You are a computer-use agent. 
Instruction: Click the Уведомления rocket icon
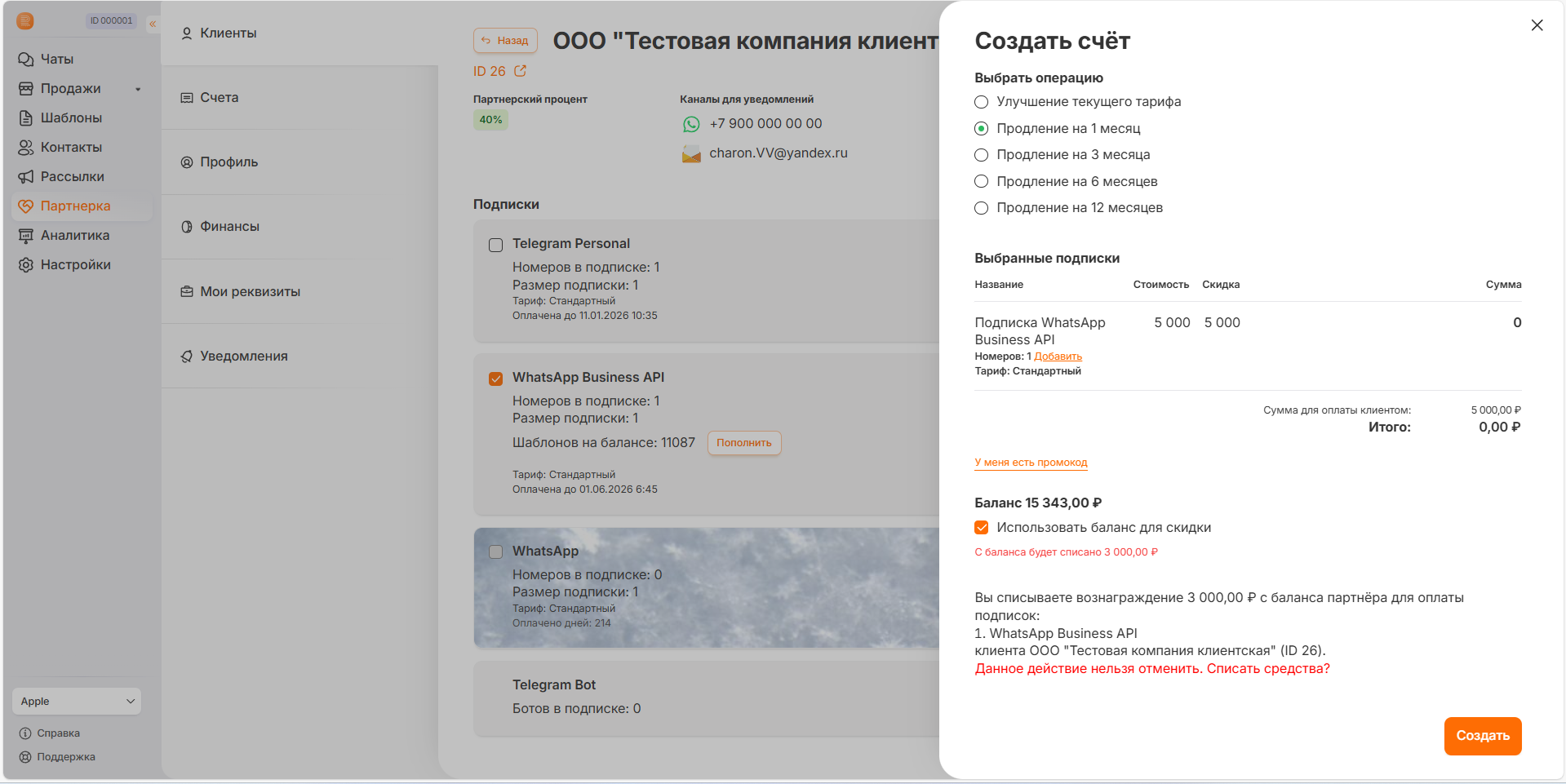point(187,357)
